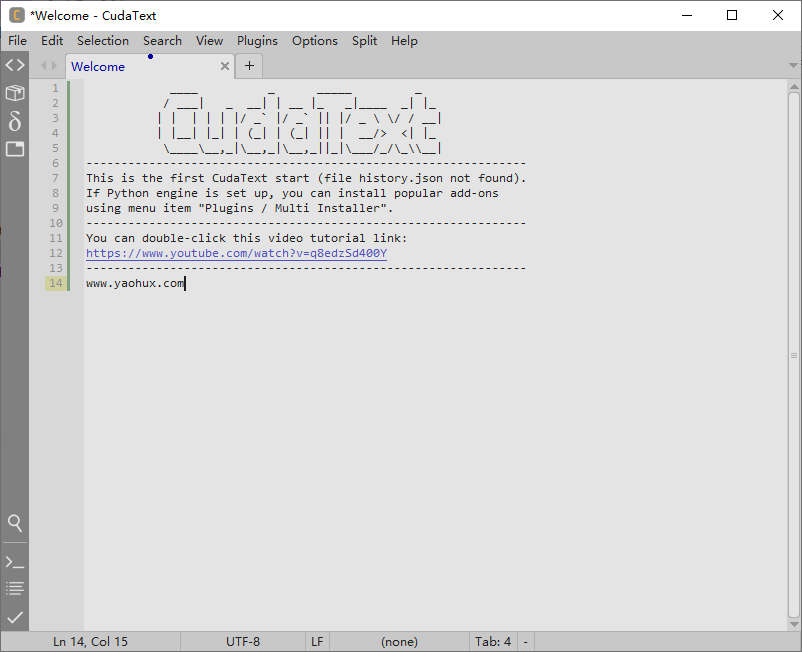Open the Code Tree panel
Image resolution: width=802 pixels, height=652 pixels.
(x=14, y=64)
